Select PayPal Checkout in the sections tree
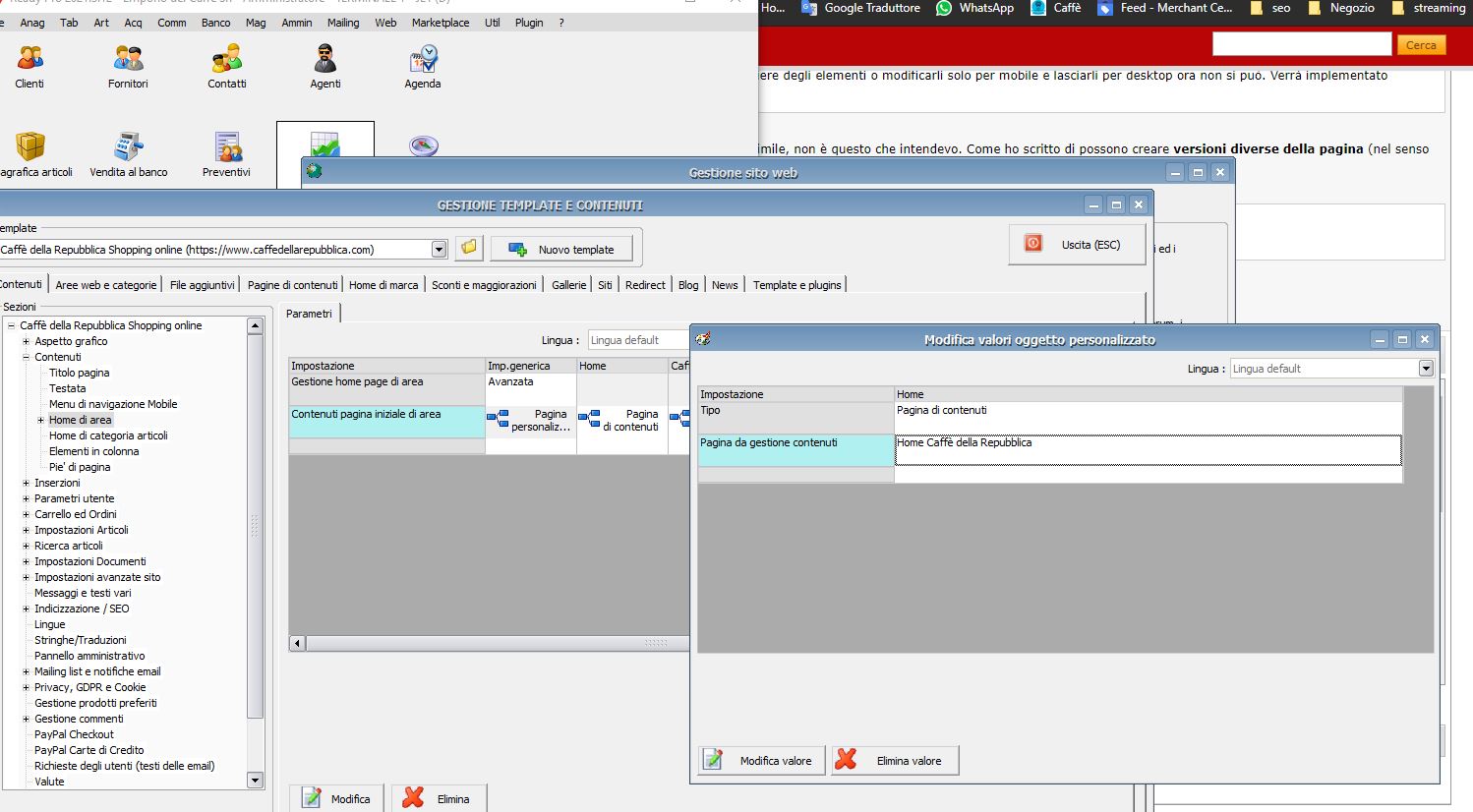The image size is (1473, 812). tap(74, 734)
